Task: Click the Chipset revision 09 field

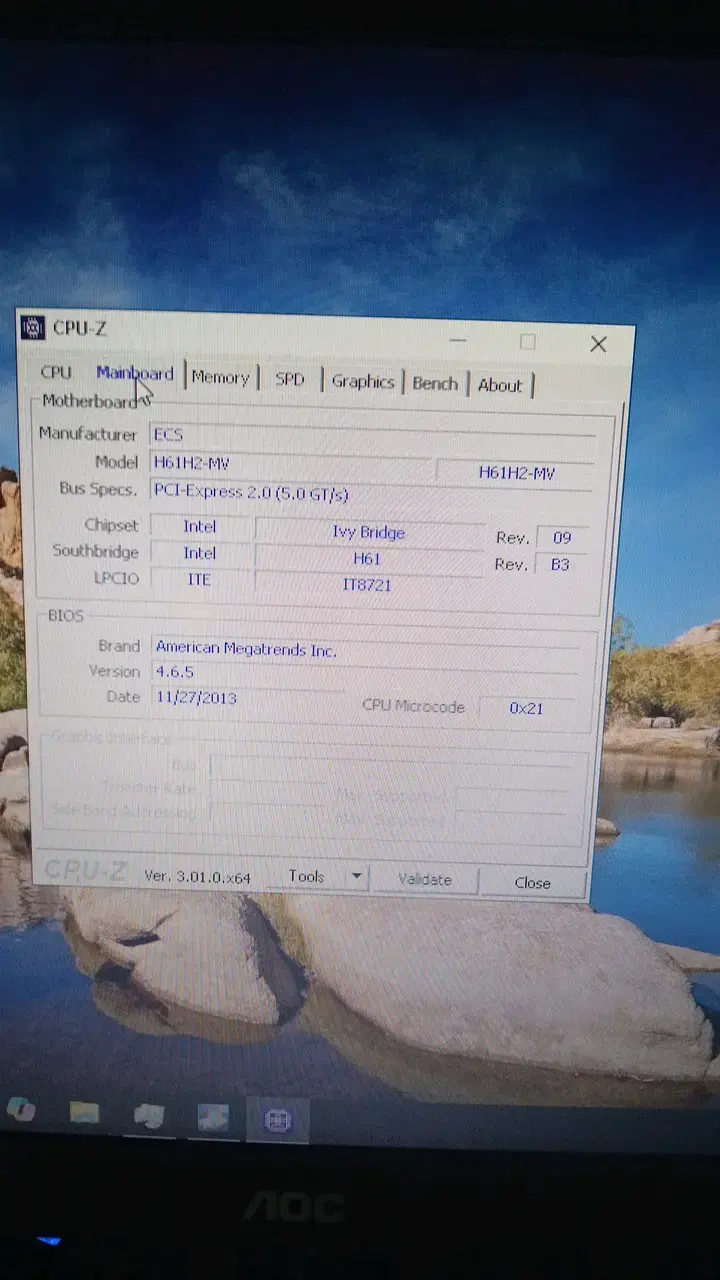Action: pos(562,538)
